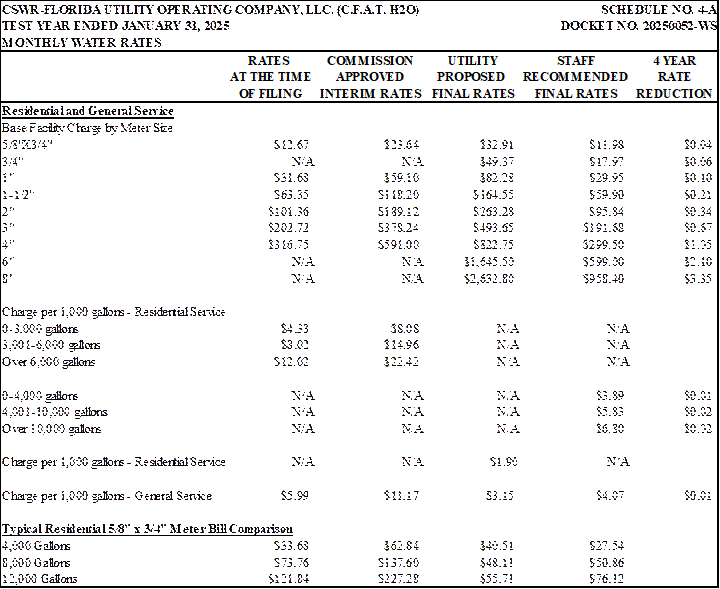Select the Docket No. 20250052-WS text
The image size is (720, 589).
(639, 26)
